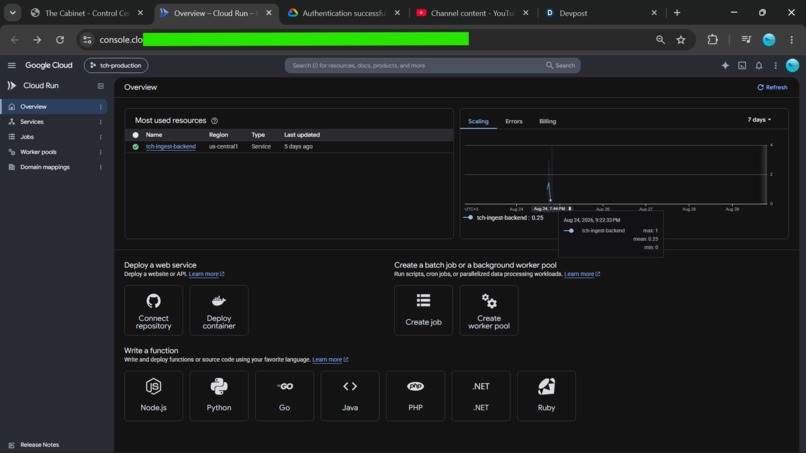Click the Create worker pool card
Image resolution: width=806 pixels, height=453 pixels.
click(489, 311)
